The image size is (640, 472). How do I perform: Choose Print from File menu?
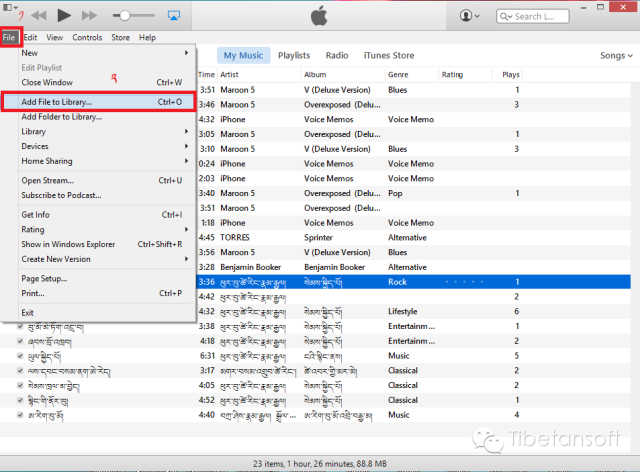coord(105,293)
